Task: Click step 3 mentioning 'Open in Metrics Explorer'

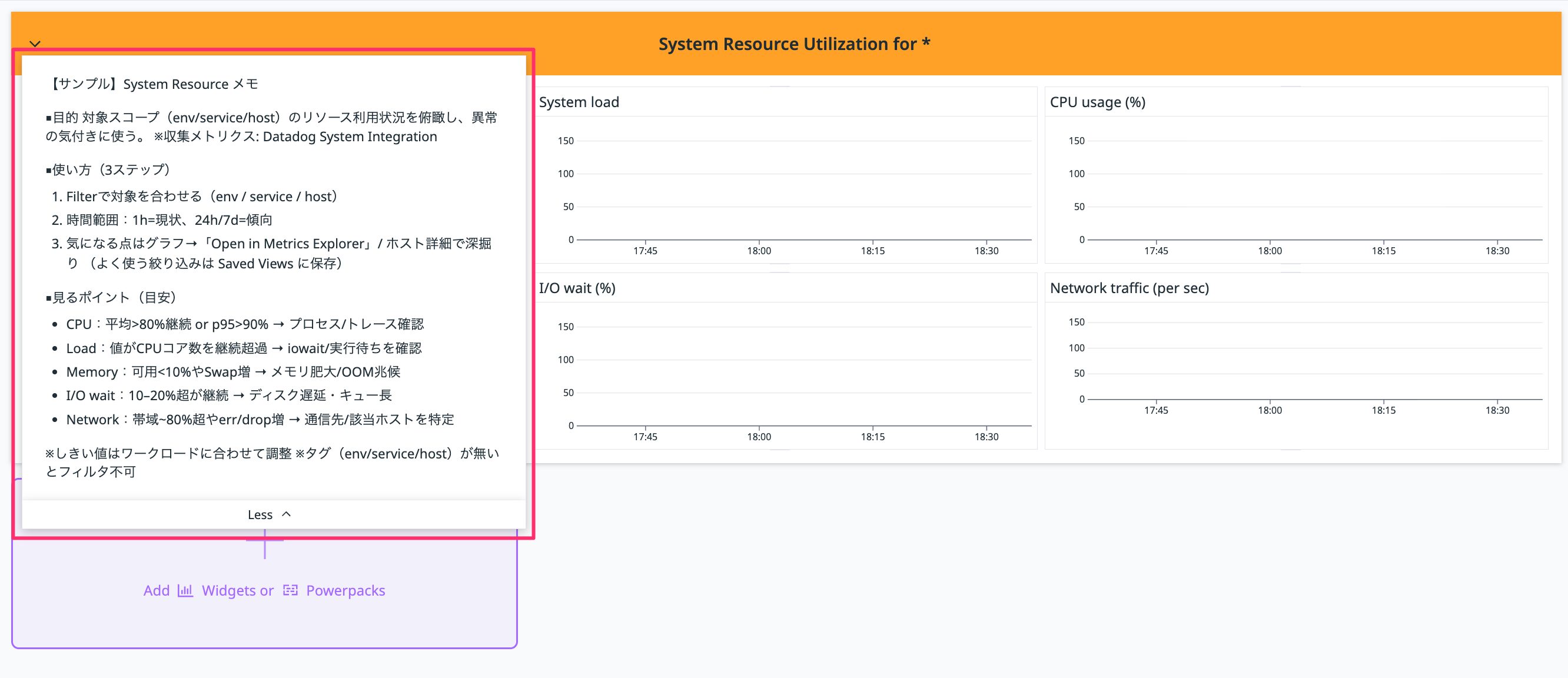Action: pos(279,253)
